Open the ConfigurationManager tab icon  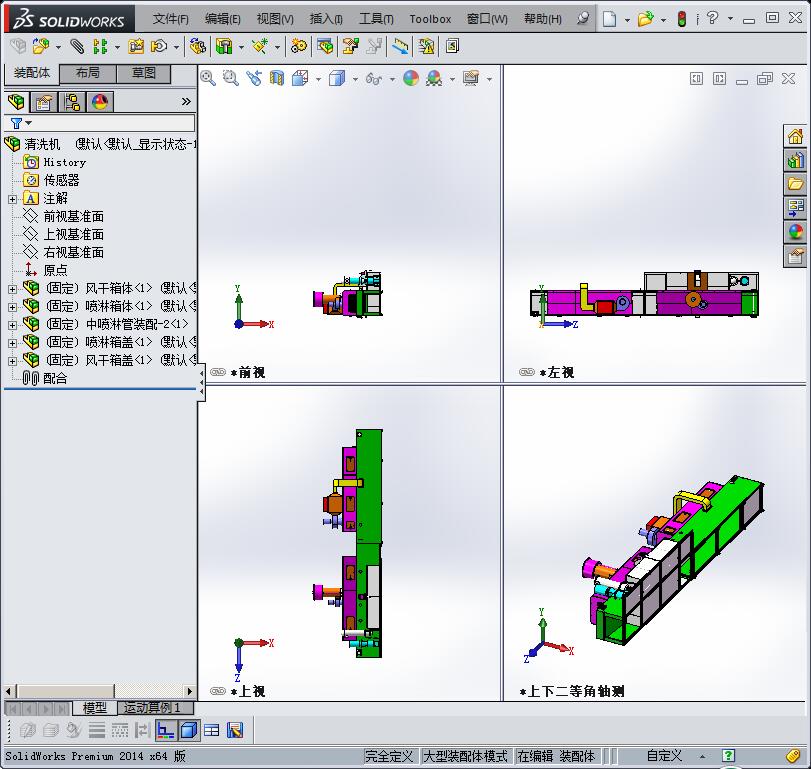[72, 102]
